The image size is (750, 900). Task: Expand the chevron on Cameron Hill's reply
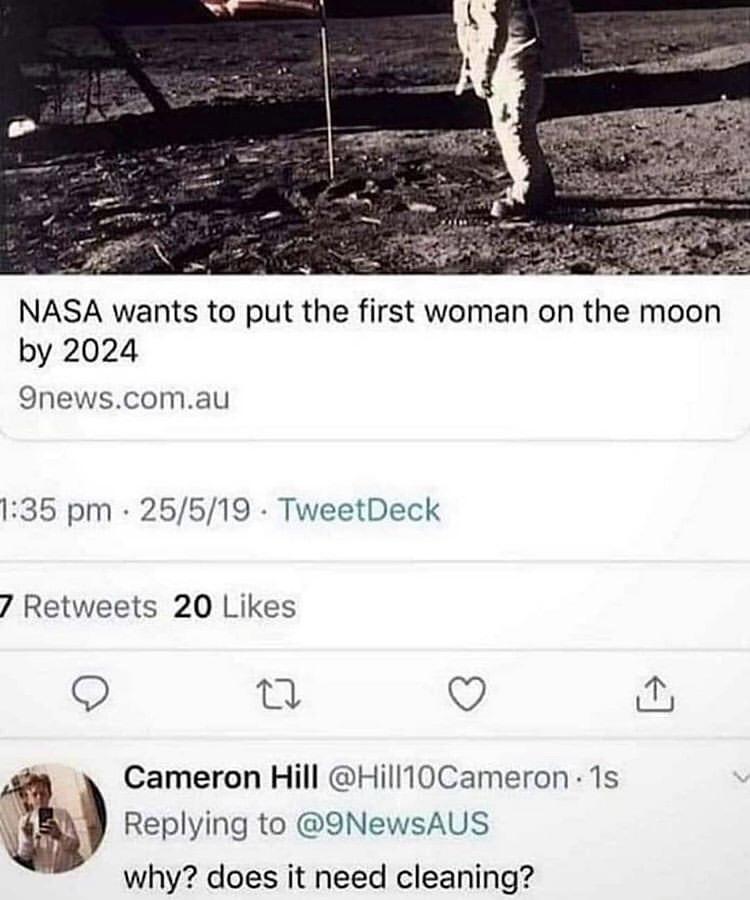[x=741, y=778]
